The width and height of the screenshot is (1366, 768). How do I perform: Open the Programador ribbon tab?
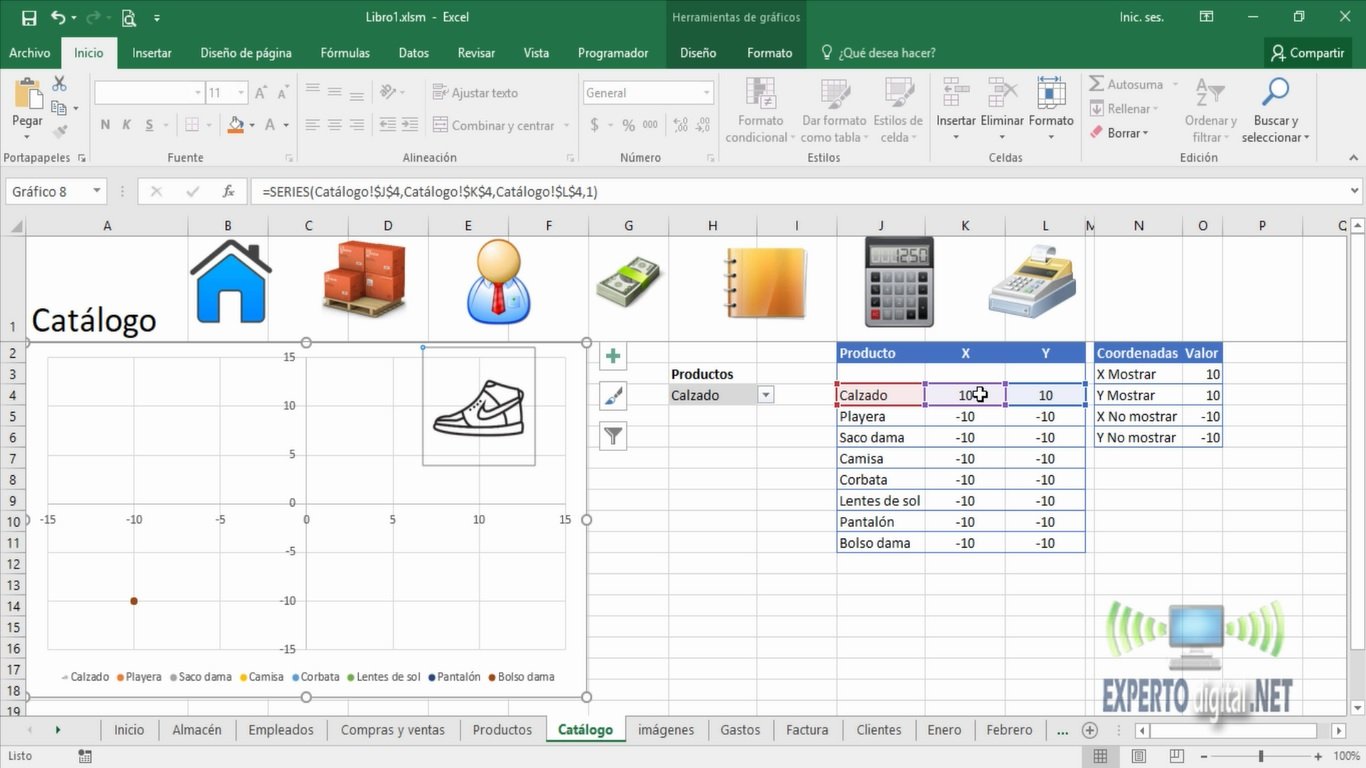(612, 52)
